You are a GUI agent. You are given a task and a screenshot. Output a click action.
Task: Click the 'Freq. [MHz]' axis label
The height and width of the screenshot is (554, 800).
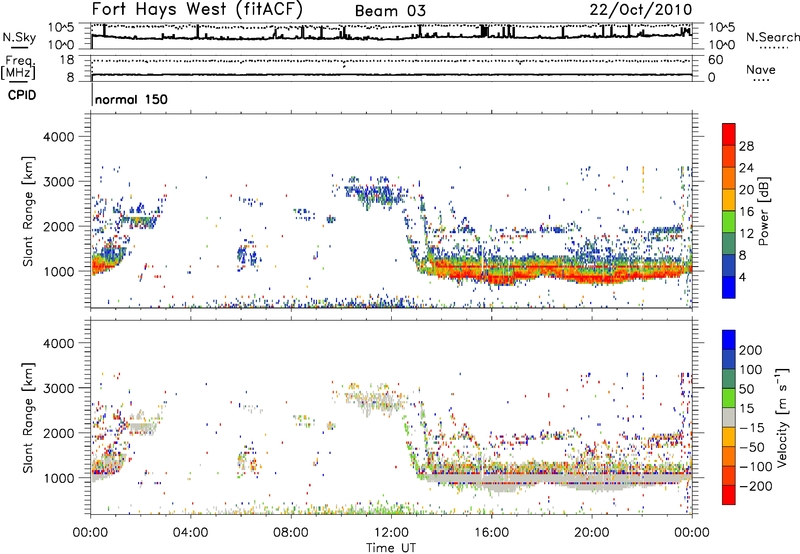19,68
